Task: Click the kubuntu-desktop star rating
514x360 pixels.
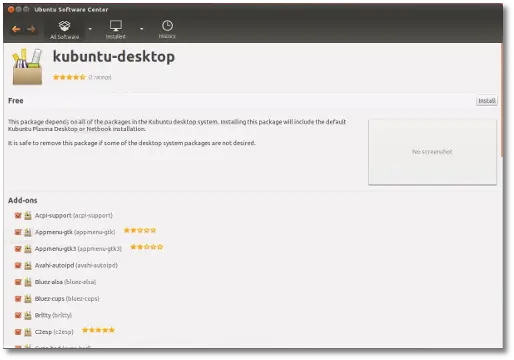Action: [x=69, y=77]
